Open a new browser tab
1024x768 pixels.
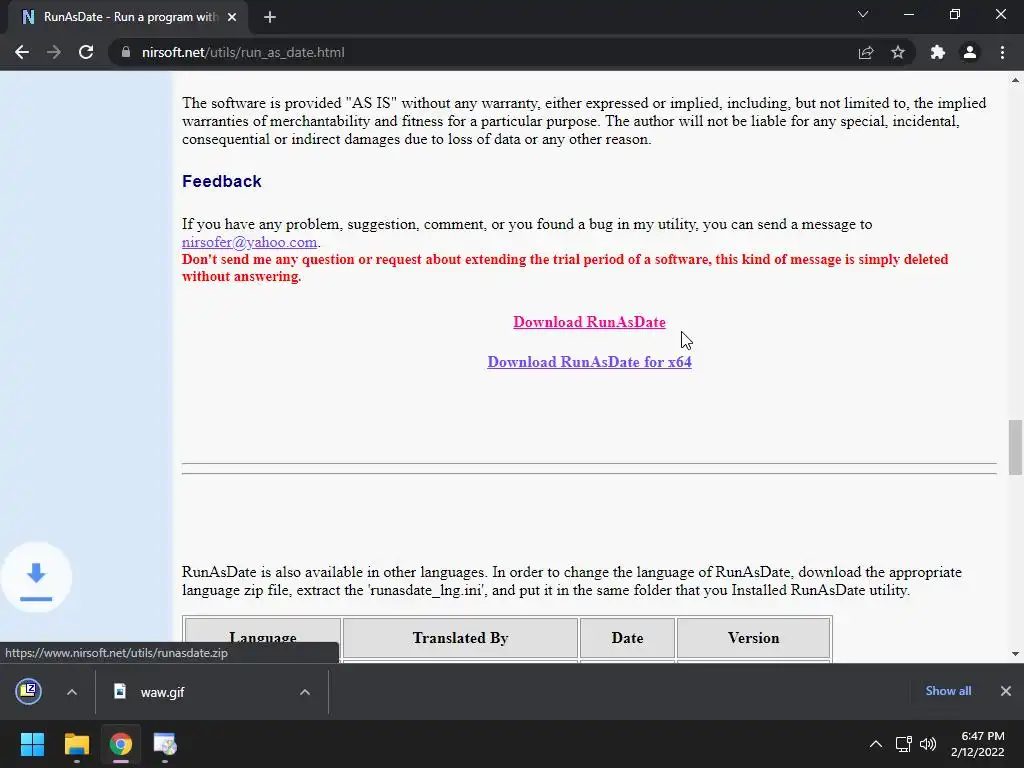[x=270, y=17]
